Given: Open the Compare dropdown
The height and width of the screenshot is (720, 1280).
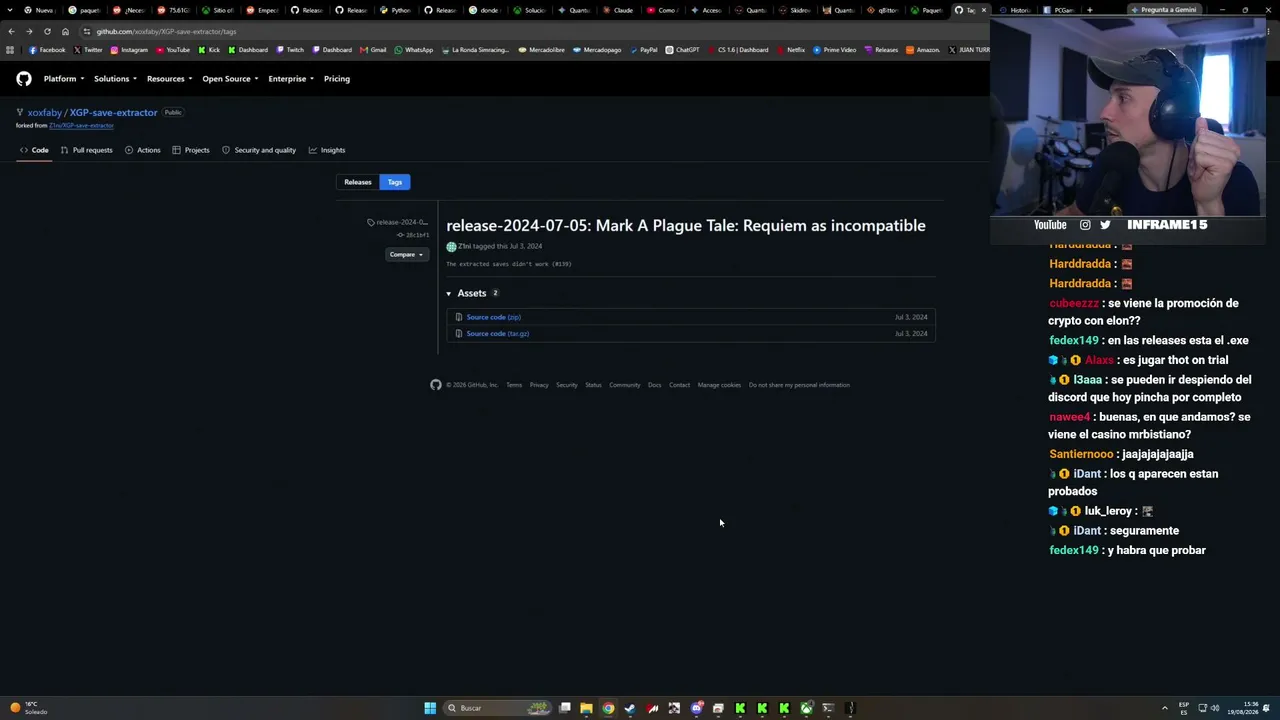Looking at the screenshot, I should [407, 255].
